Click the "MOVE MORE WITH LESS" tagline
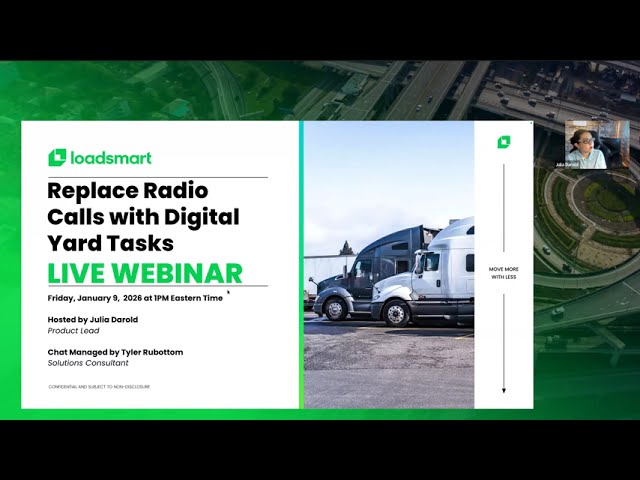 [504, 273]
